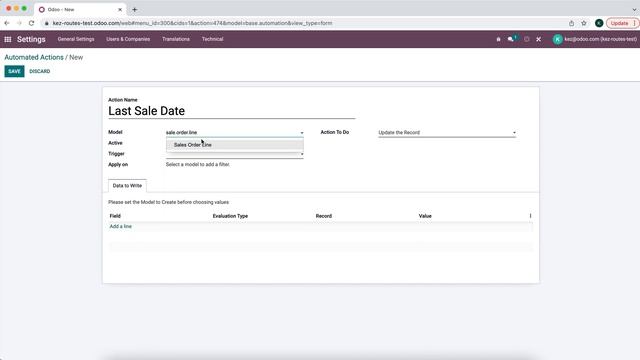The image size is (640, 360).
Task: Click 'Please set the Model to Create' notice
Action: pos(169,202)
